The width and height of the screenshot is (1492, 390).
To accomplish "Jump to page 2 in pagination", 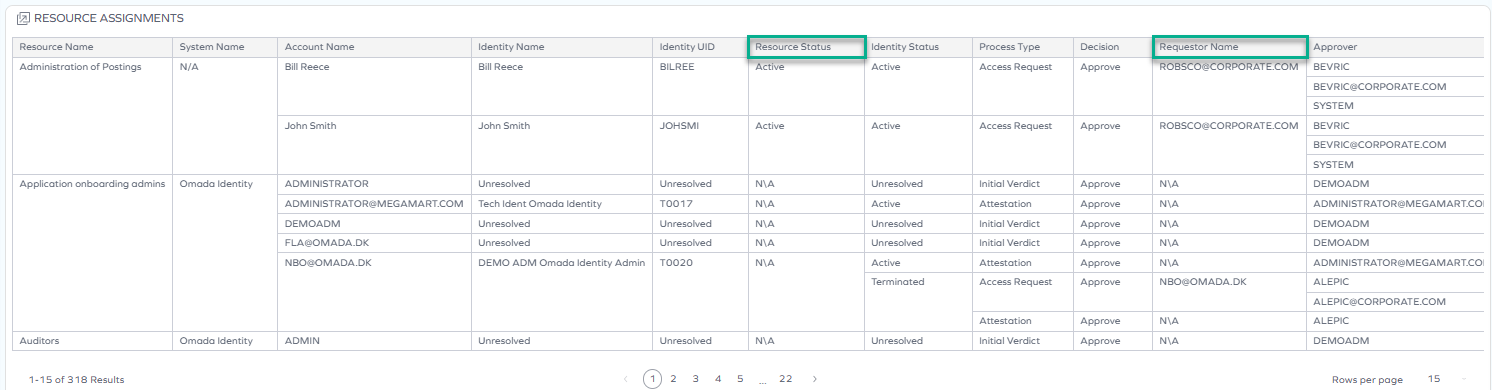I will point(673,379).
